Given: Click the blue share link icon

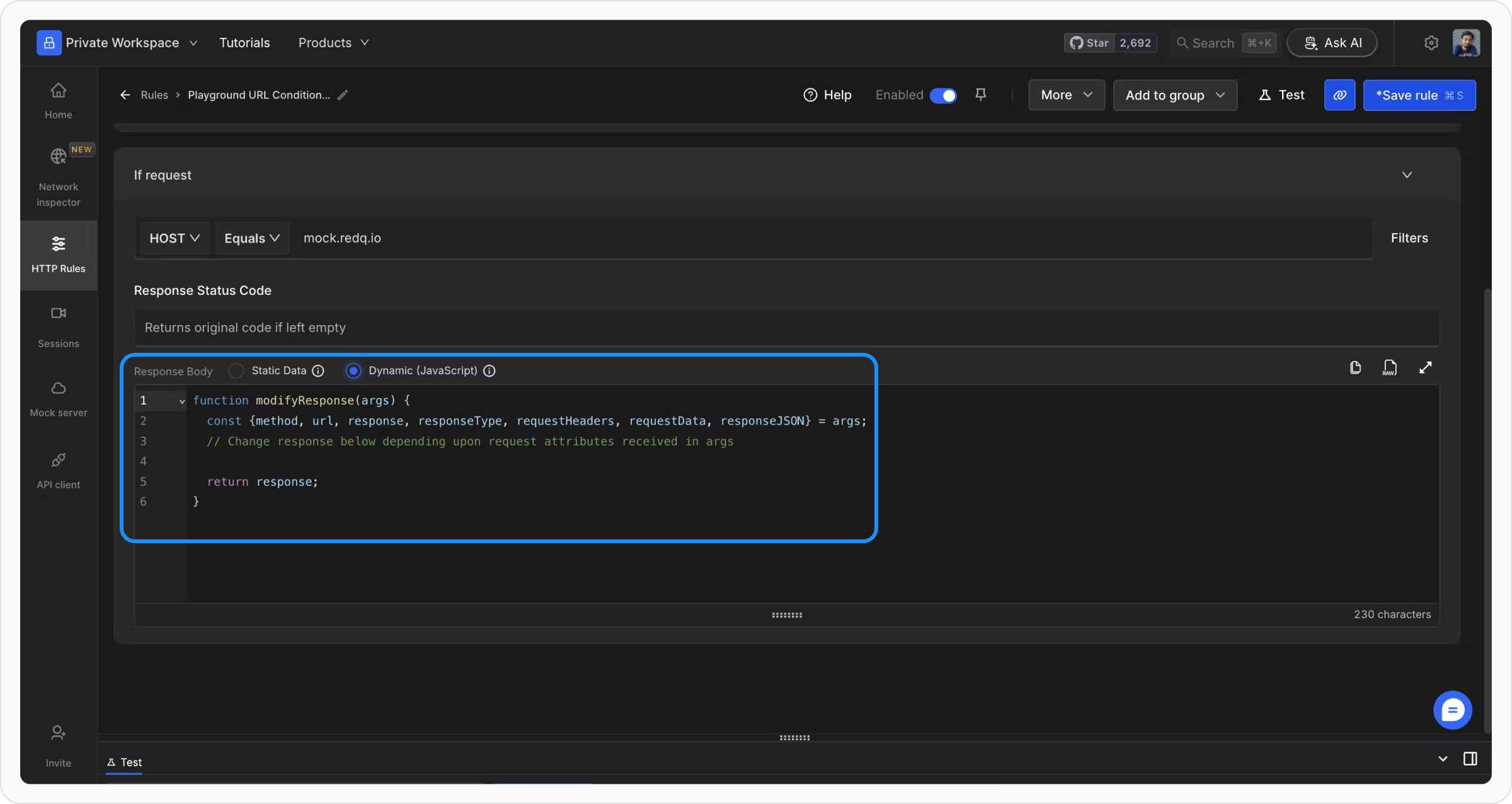Looking at the screenshot, I should [1339, 95].
